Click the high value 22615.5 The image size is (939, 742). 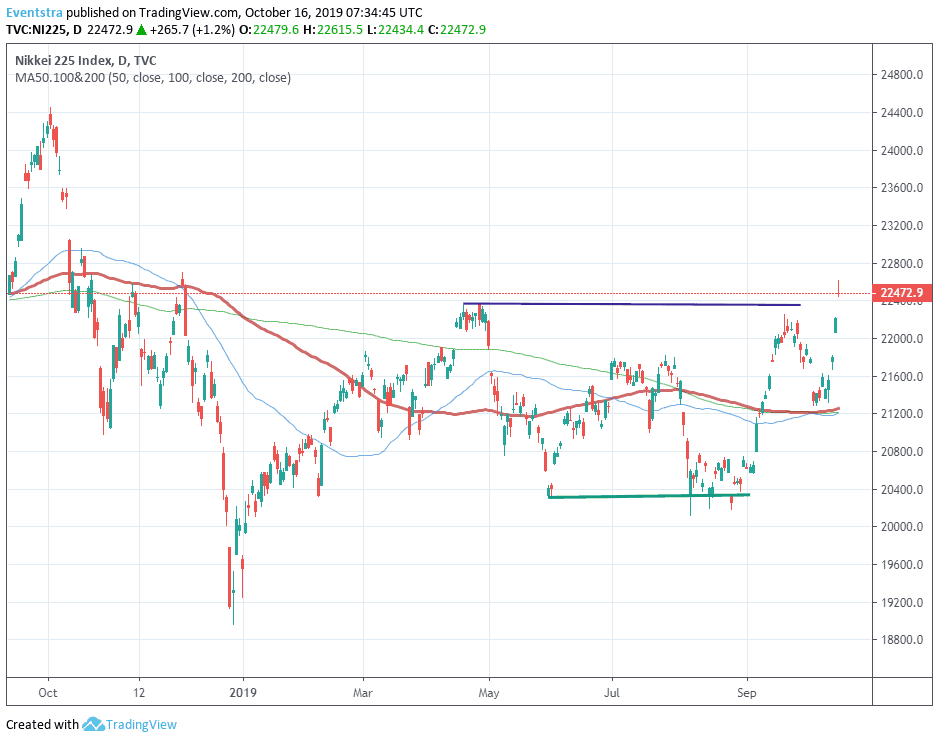(x=340, y=29)
